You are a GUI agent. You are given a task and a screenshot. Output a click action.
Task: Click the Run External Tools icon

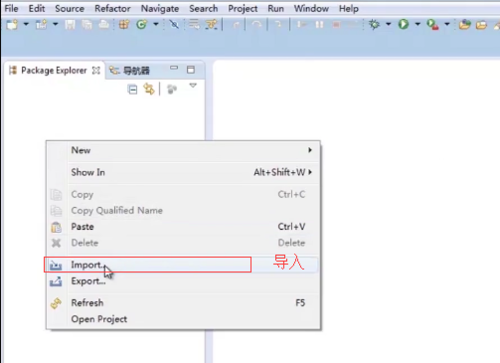433,25
